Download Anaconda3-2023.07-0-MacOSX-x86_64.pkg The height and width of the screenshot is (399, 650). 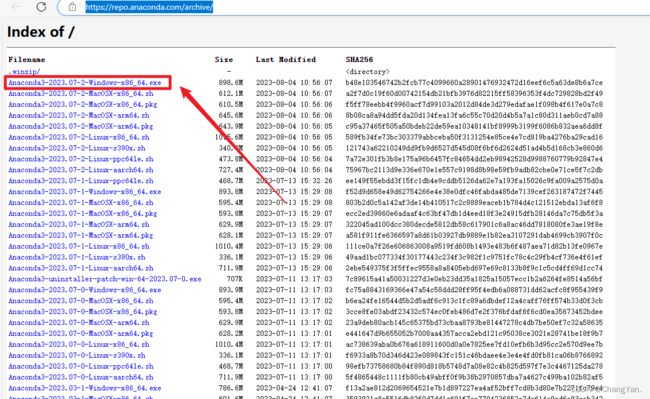tap(82, 312)
